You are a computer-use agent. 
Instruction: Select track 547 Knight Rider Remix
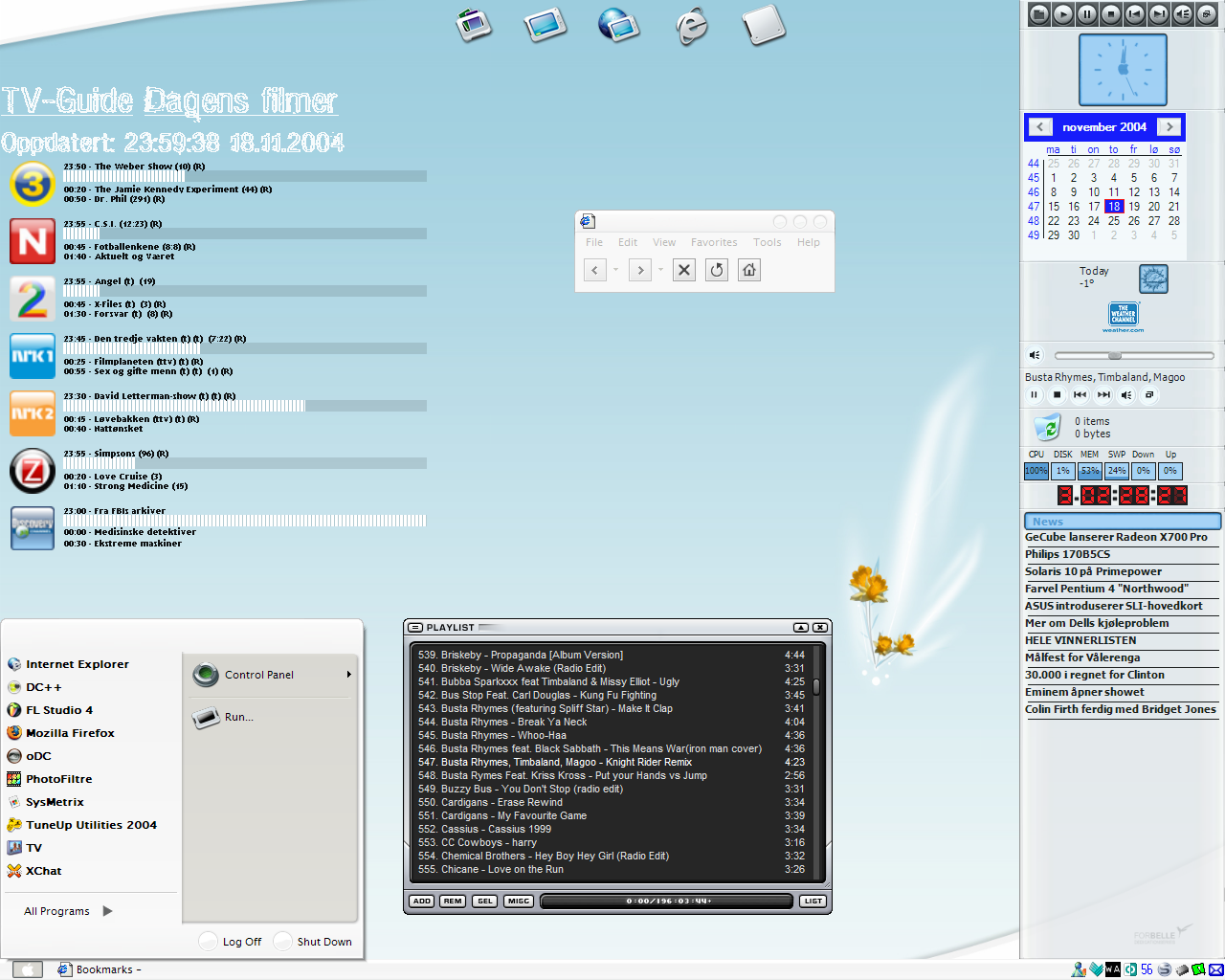pos(611,762)
